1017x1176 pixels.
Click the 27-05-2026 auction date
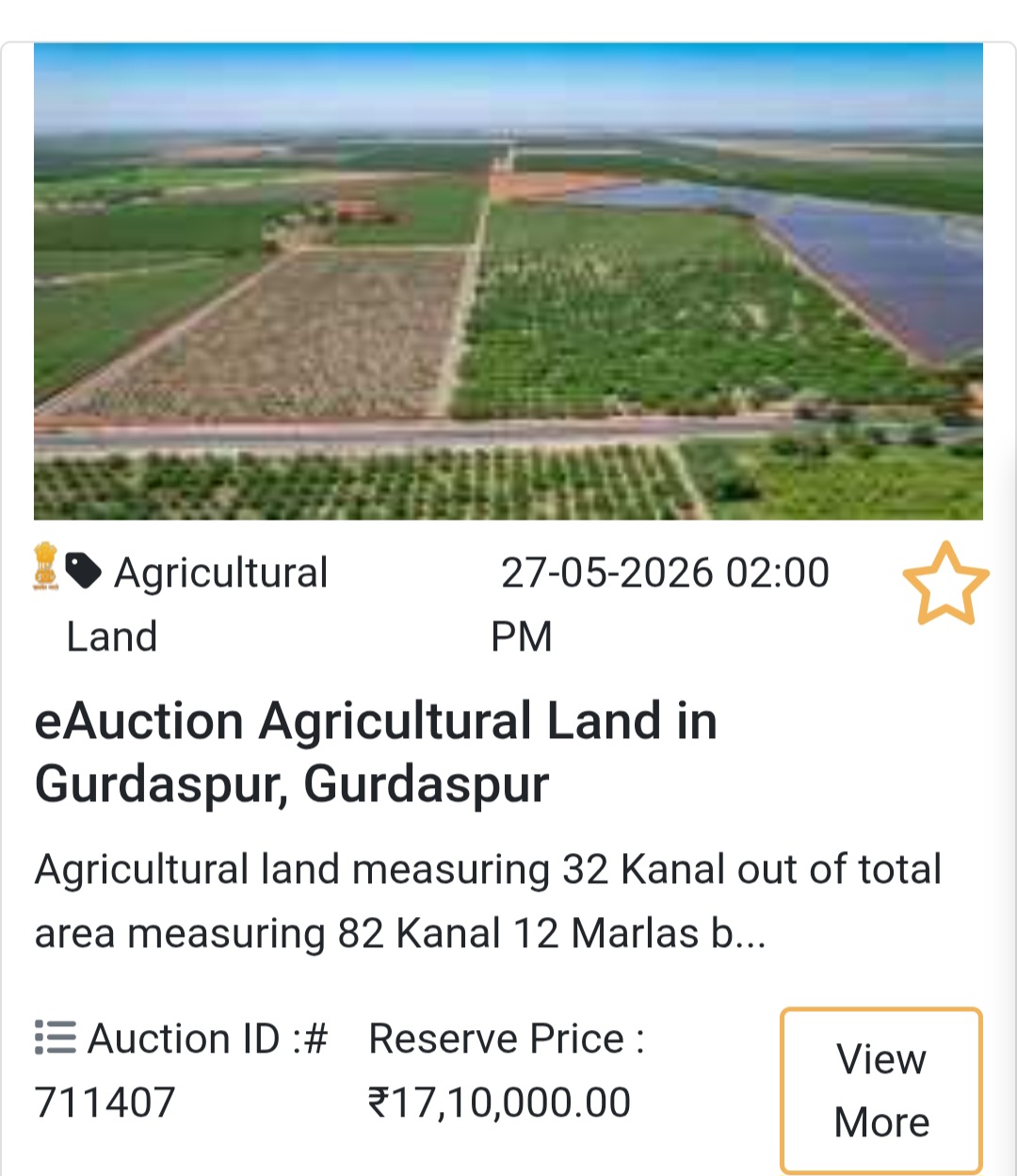pyautogui.click(x=606, y=573)
